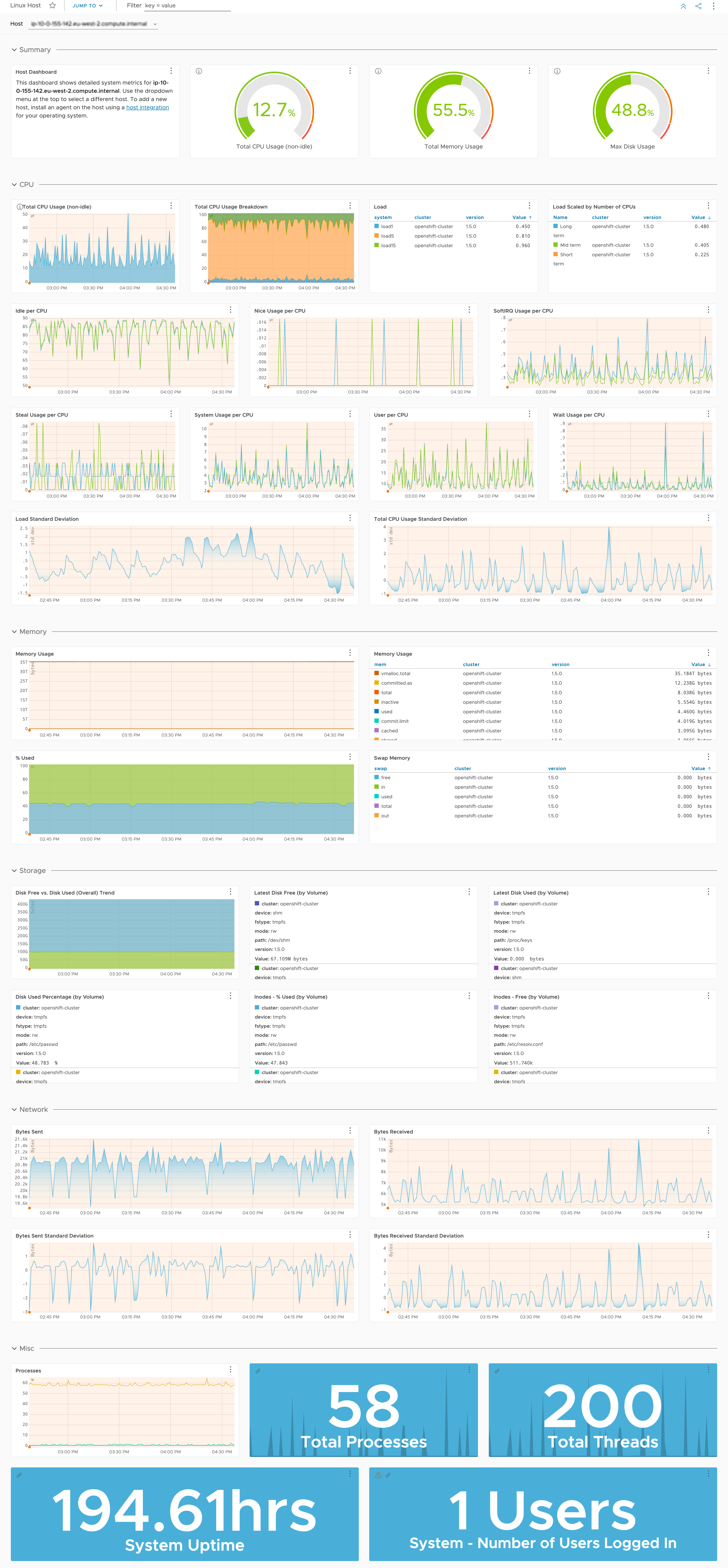
Task: Sort Swap Memory table by Value column
Action: point(701,769)
